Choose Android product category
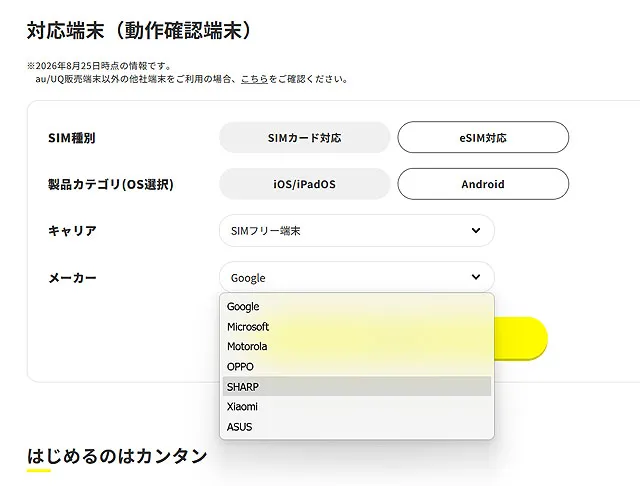 483,184
